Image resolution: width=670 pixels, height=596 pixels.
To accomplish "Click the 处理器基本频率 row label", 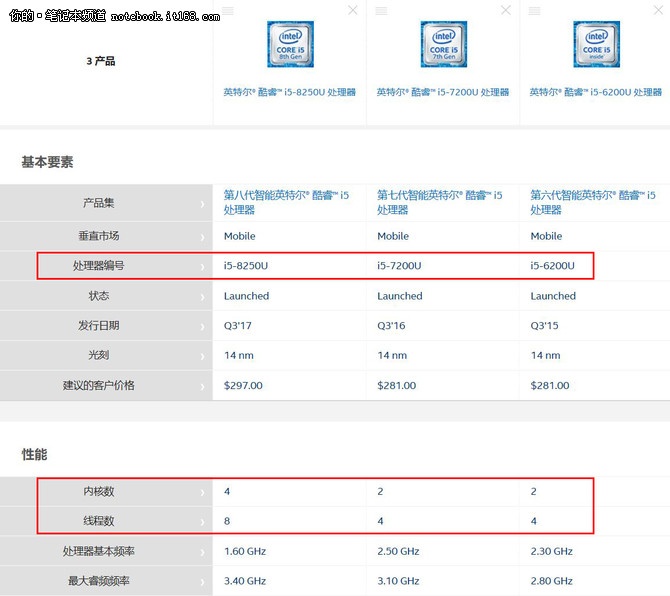I will [x=99, y=551].
